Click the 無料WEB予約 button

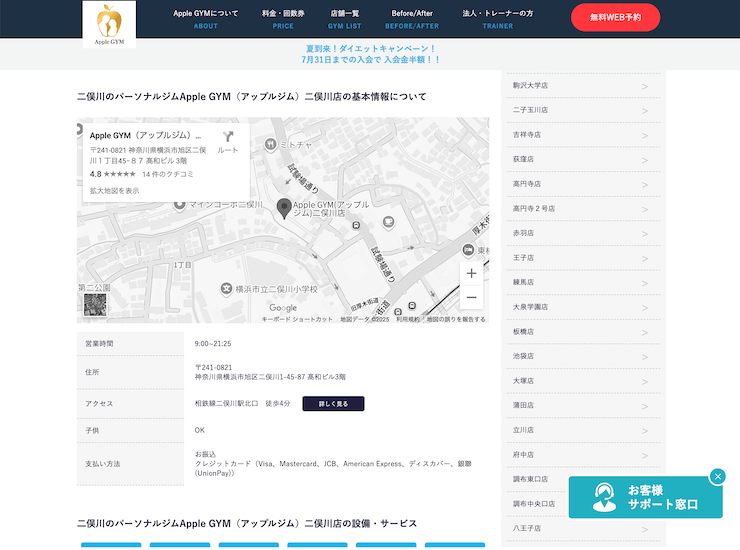tap(615, 17)
